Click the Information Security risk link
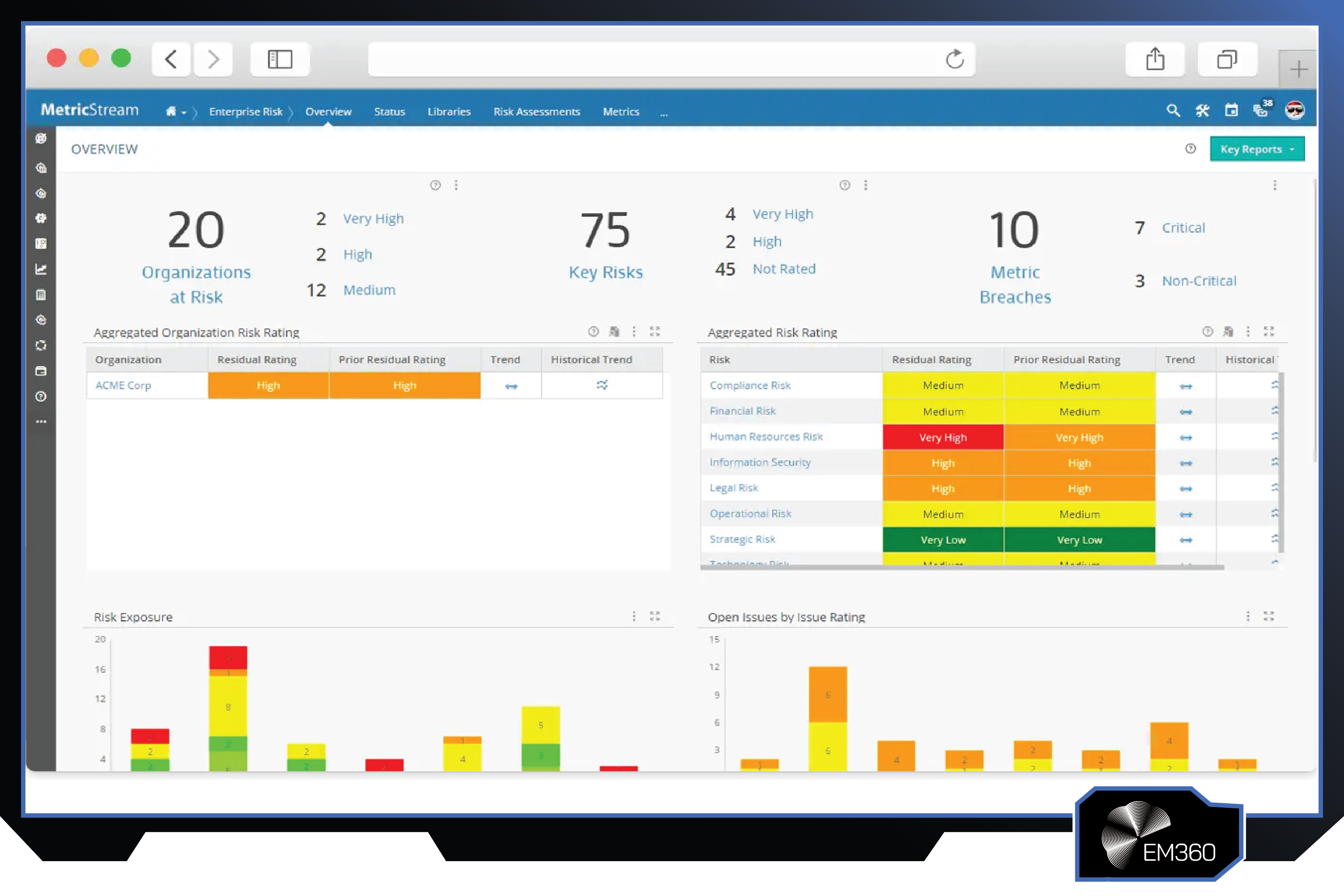Image resolution: width=1344 pixels, height=896 pixels. [x=760, y=462]
